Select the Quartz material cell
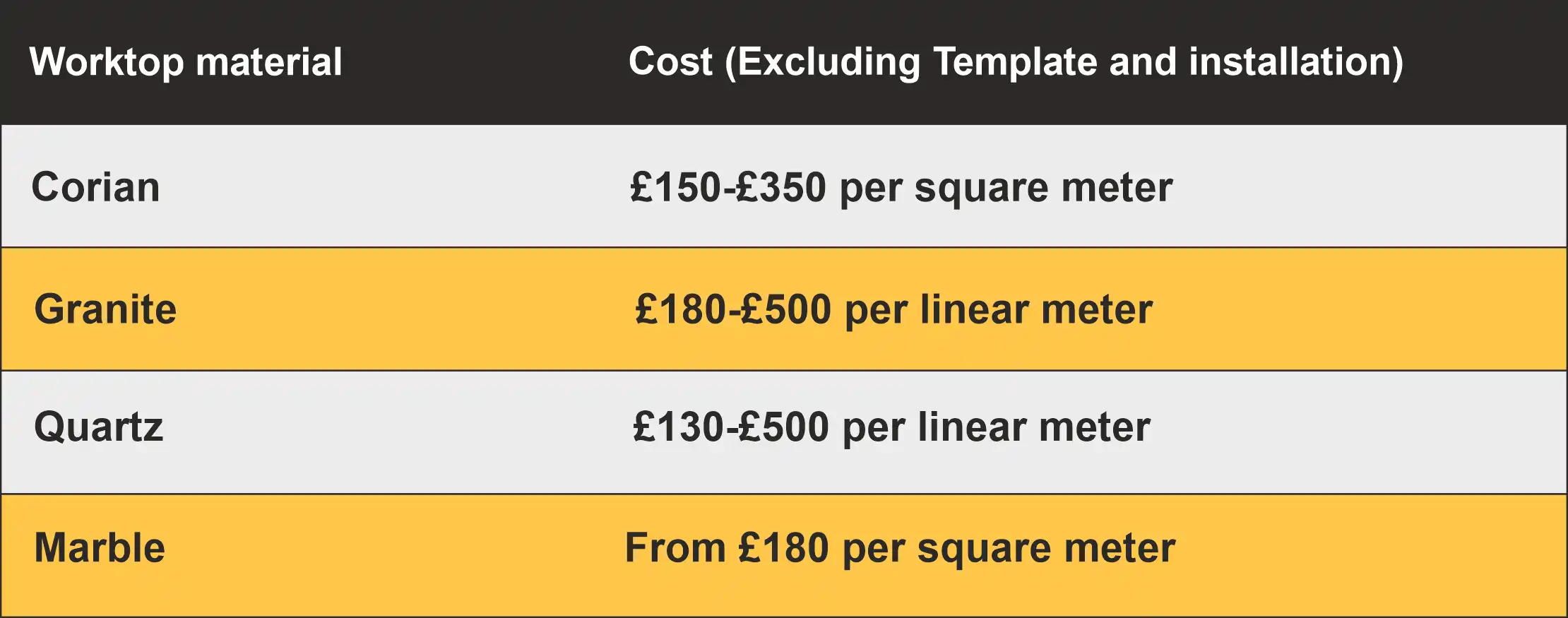 [99, 427]
